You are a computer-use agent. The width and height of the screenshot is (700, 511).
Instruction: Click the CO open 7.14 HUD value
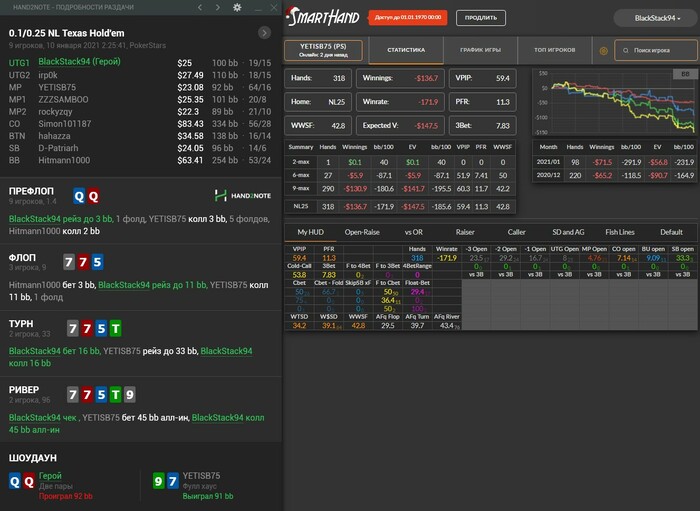coord(626,258)
